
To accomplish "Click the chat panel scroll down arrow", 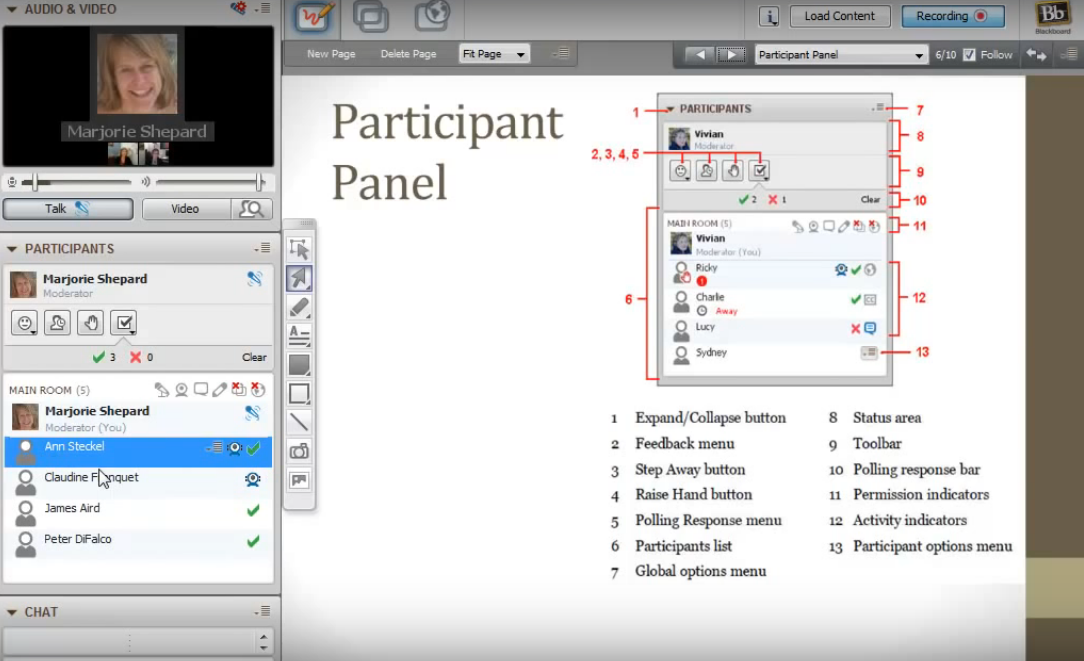I will (263, 648).
